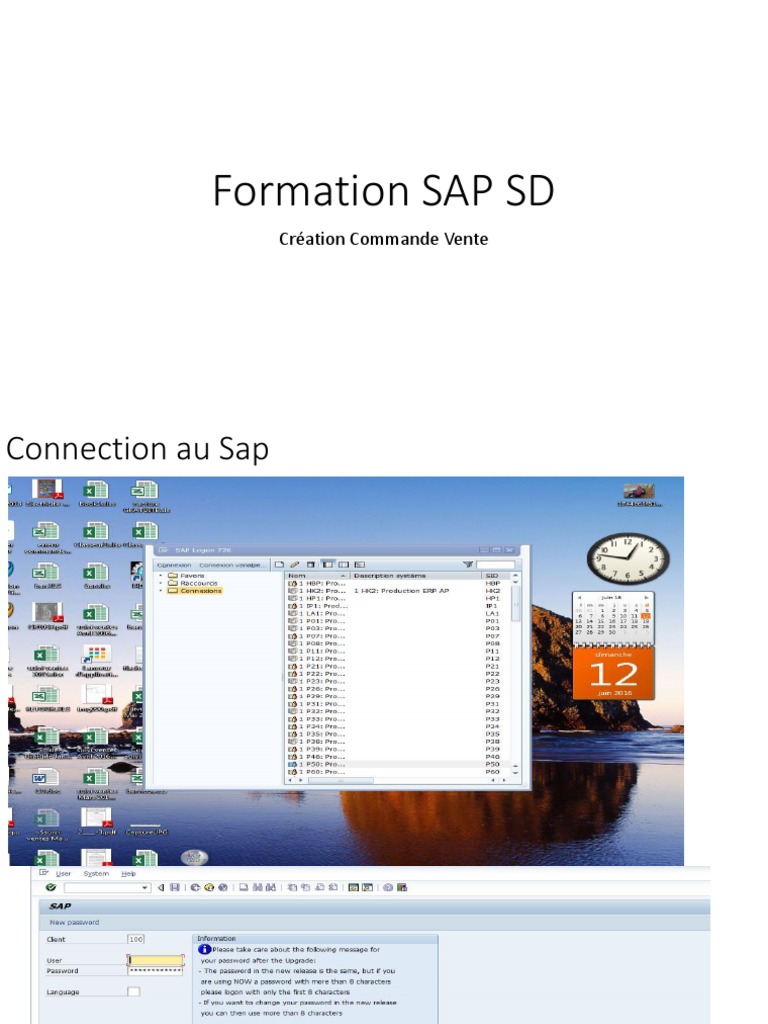Click the pencil edit icon in SAP Logon

(x=295, y=564)
